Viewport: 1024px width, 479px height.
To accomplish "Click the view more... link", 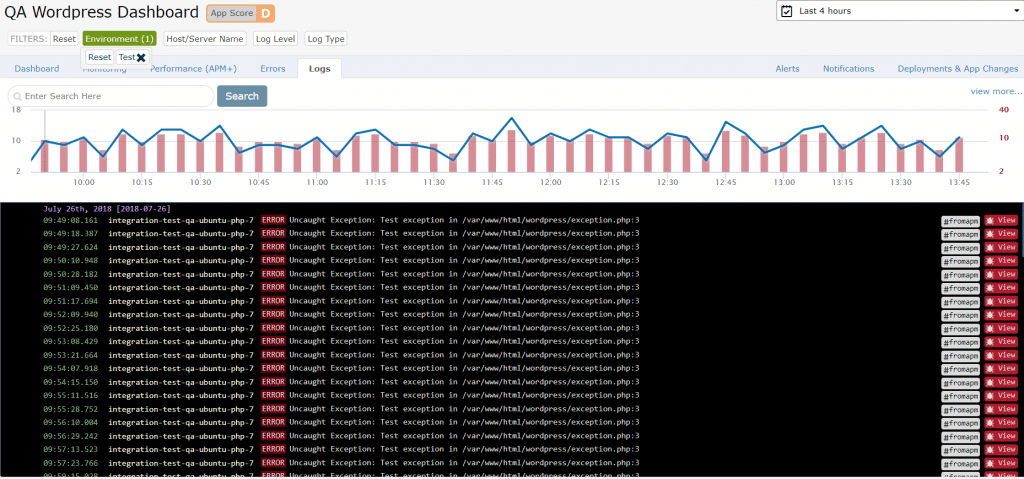I will coord(996,91).
